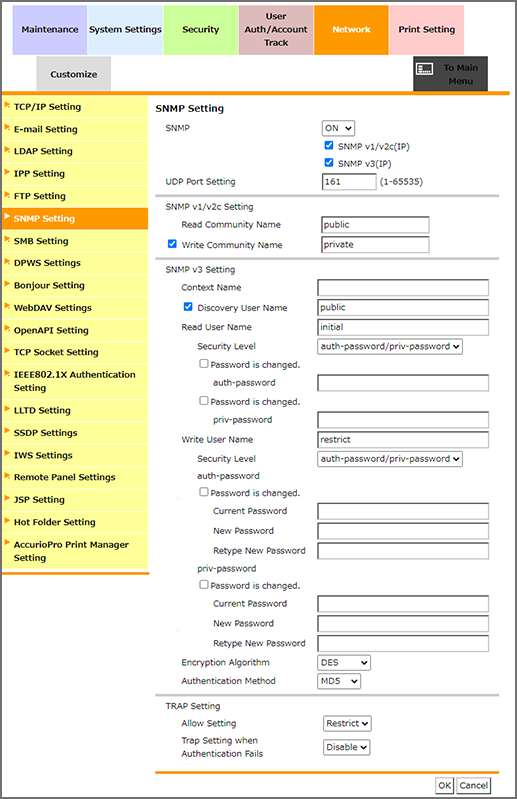Go to DPWS Settings
The height and width of the screenshot is (799, 517).
tap(75, 263)
